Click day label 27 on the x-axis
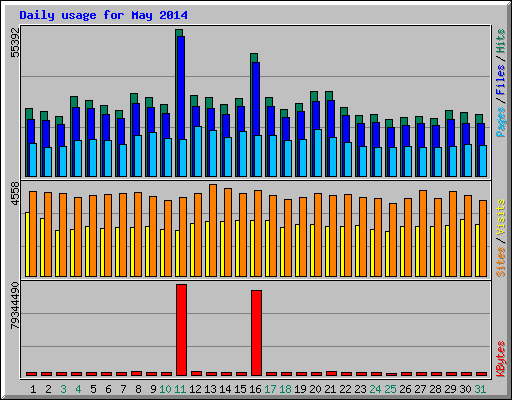The width and height of the screenshot is (512, 400). click(420, 389)
